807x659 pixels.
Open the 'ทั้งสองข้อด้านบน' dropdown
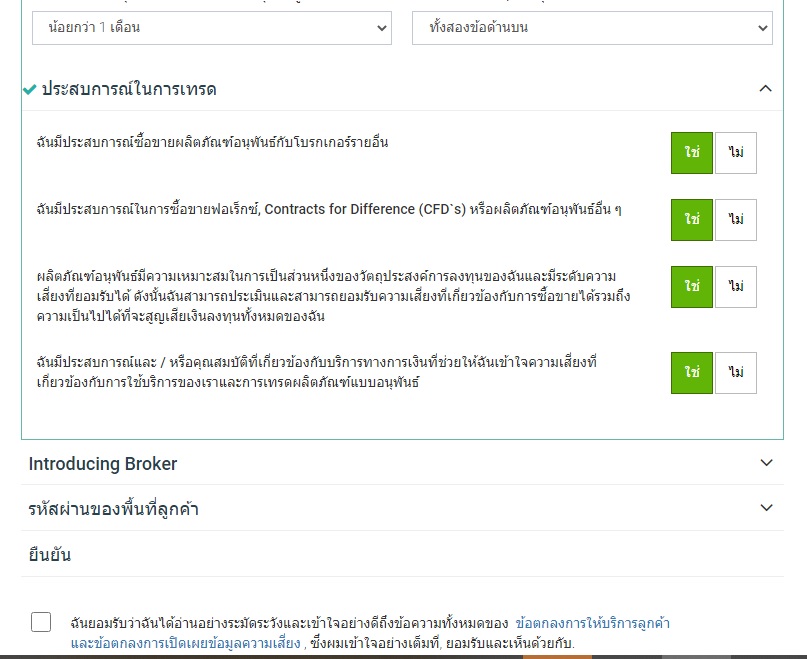(591, 28)
